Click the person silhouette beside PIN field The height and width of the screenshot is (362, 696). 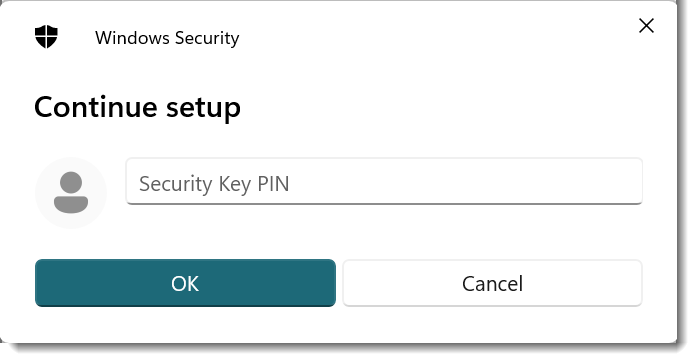71,193
